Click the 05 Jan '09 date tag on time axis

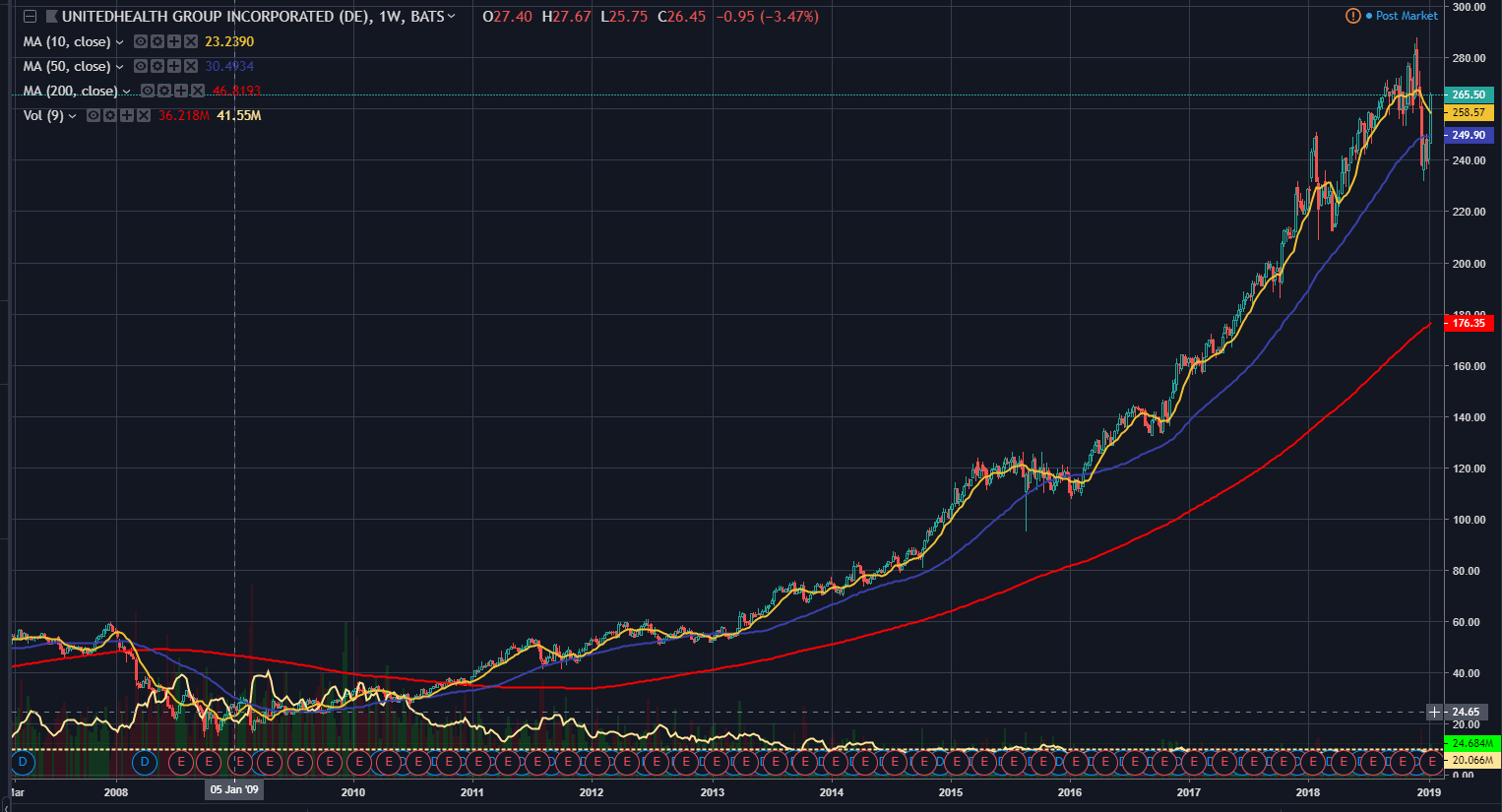tap(234, 790)
